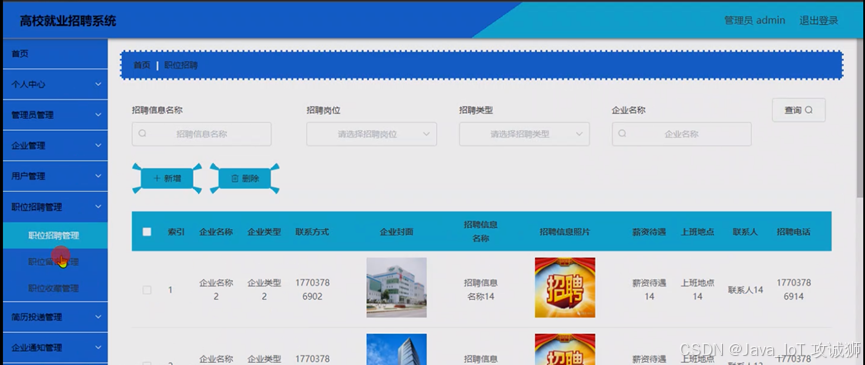Image resolution: width=865 pixels, height=365 pixels.
Task: Click the 上班地点 column header
Action: point(697,232)
